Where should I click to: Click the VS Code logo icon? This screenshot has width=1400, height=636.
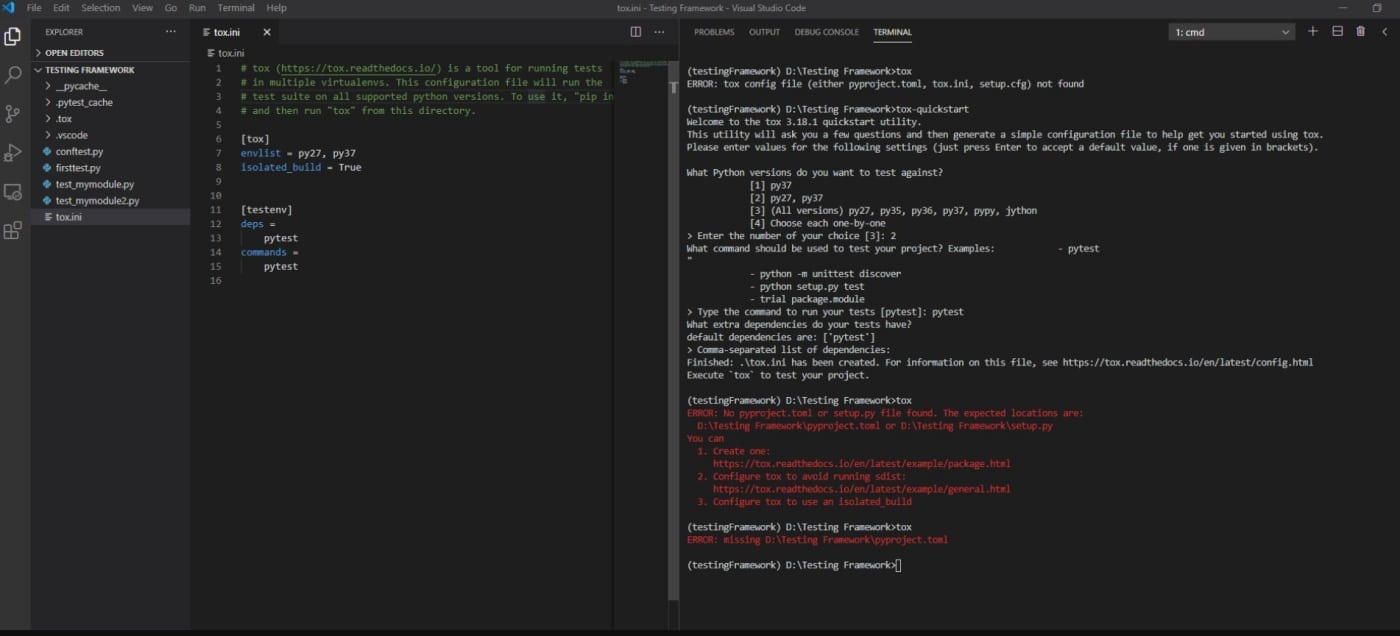coord(9,7)
